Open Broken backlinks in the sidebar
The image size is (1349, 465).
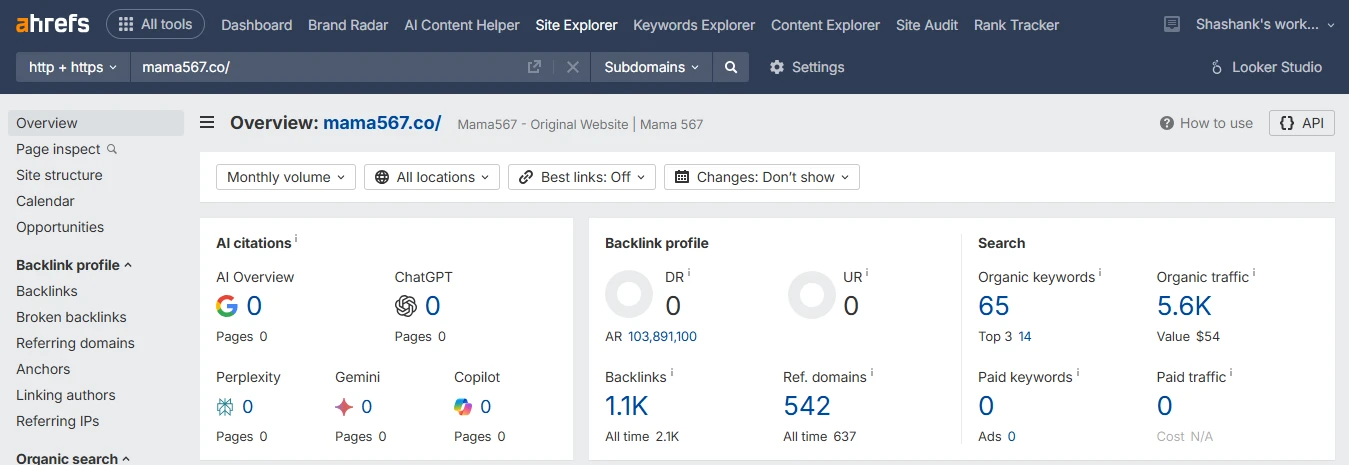click(71, 317)
